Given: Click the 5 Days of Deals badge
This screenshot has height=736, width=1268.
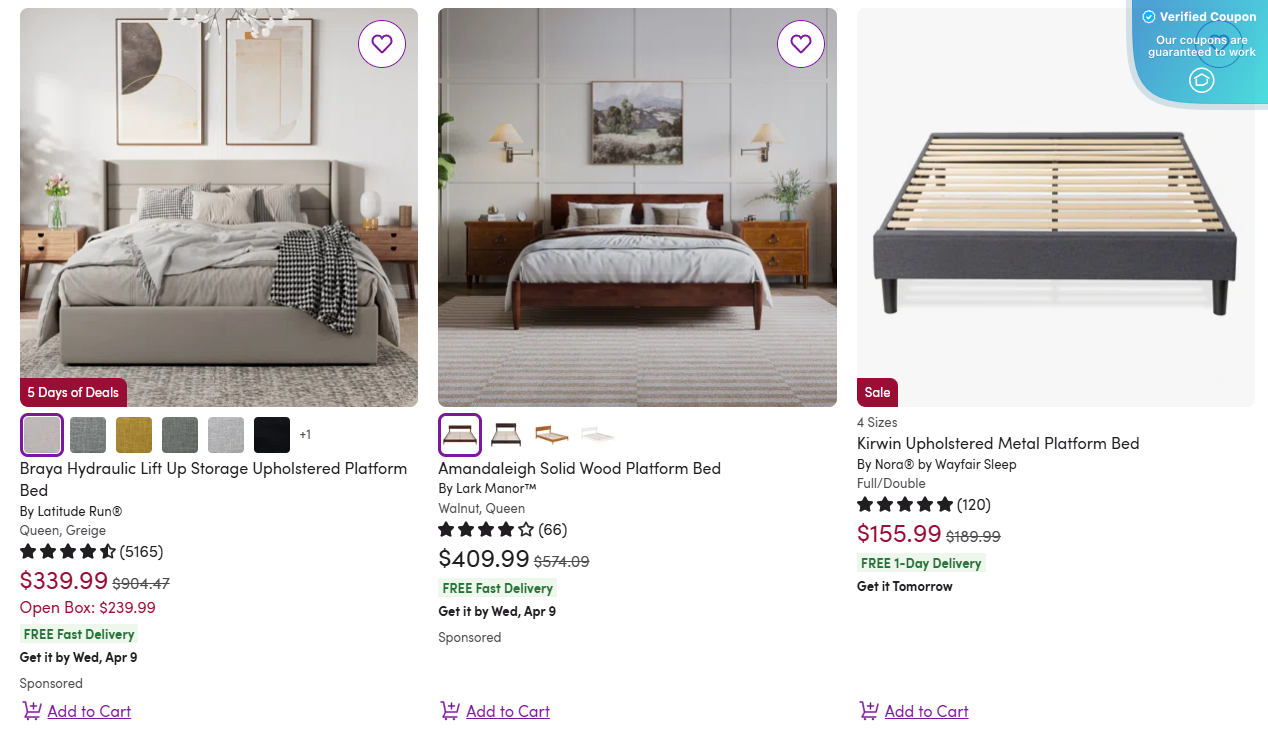Looking at the screenshot, I should click(x=72, y=392).
